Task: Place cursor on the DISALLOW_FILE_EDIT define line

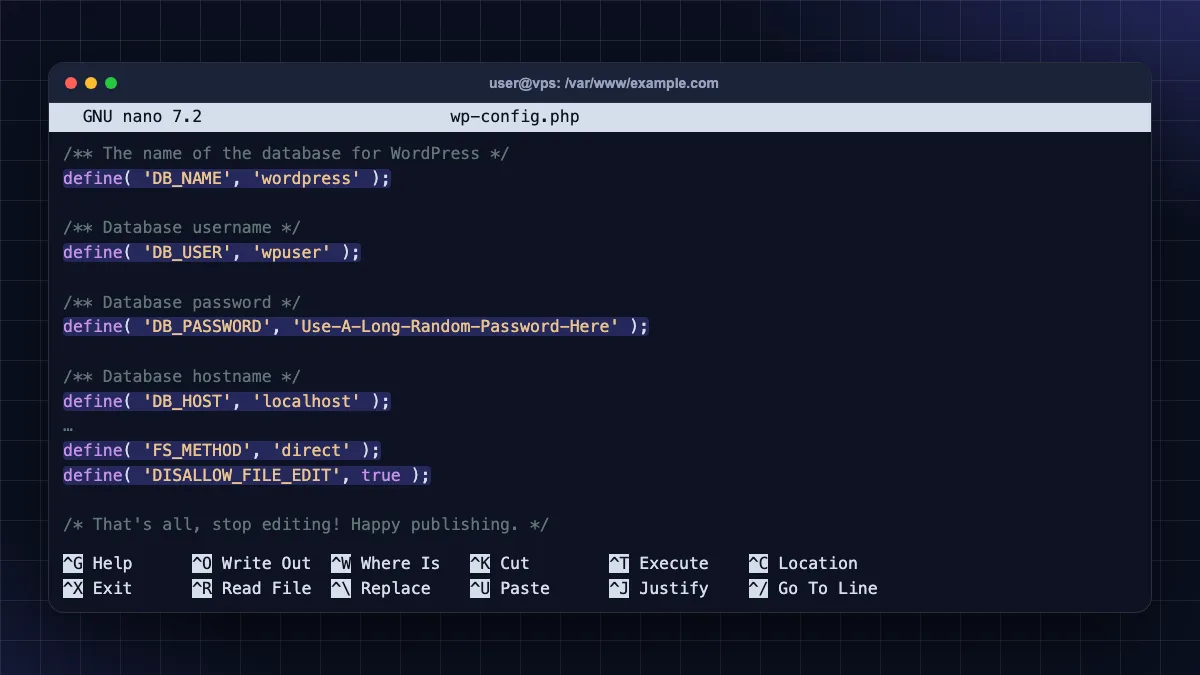Action: pos(247,475)
